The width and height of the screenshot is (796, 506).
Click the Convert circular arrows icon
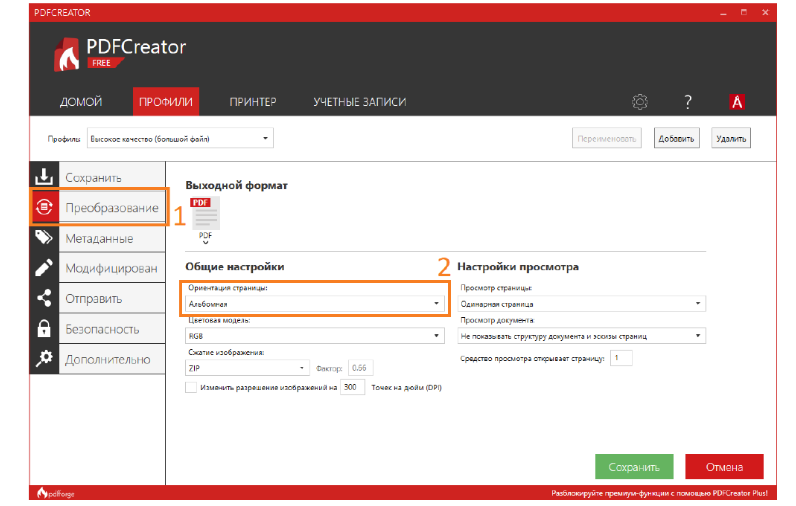tap(44, 207)
